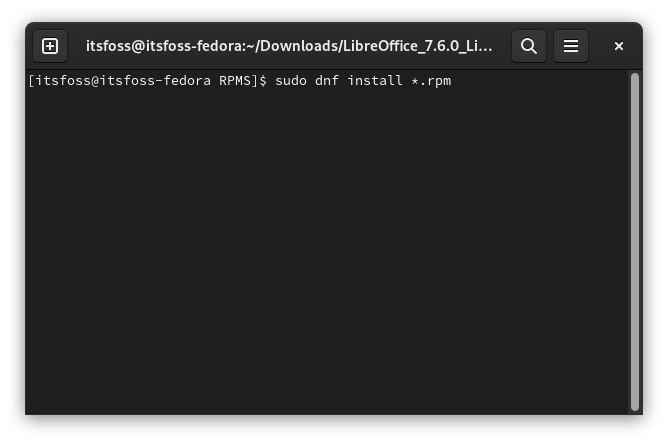Click the dollar sign prompt symbol
Image resolution: width=668 pixels, height=443 pixels.
(263, 80)
